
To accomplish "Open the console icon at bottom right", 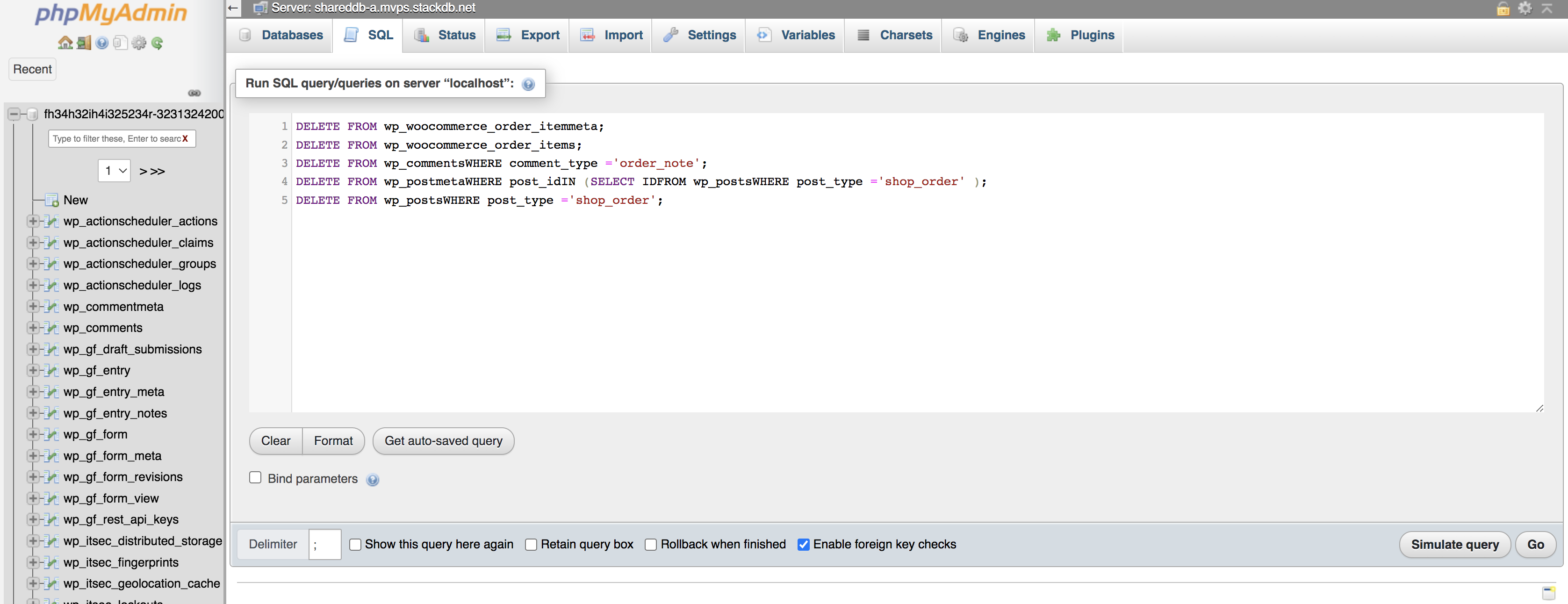I will coord(1548,592).
